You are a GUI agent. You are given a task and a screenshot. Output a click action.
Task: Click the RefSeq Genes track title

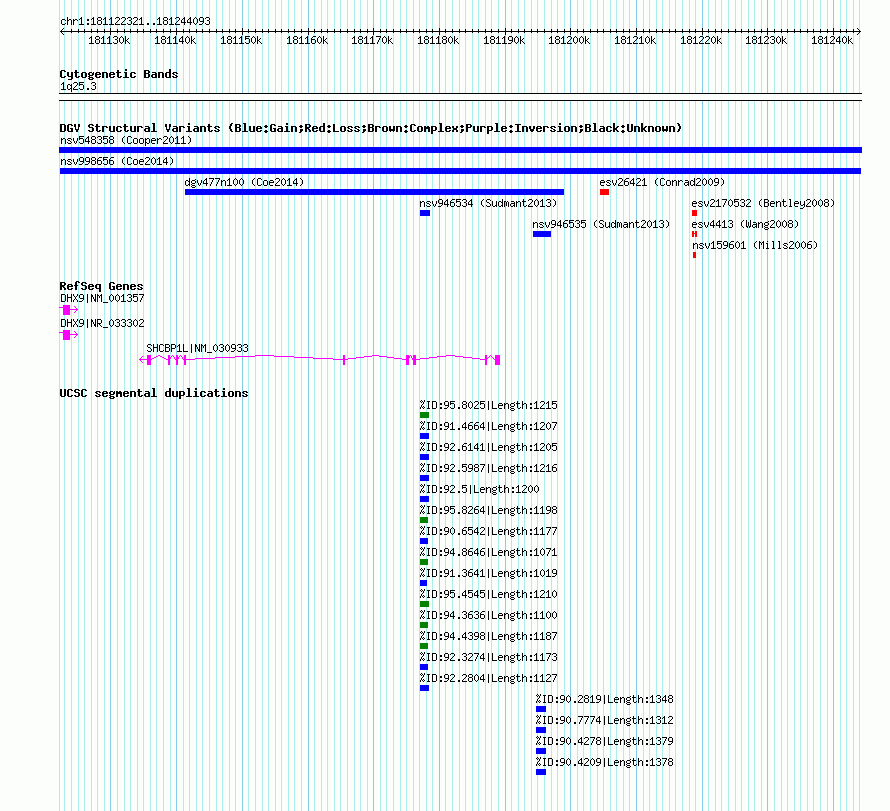click(x=102, y=286)
